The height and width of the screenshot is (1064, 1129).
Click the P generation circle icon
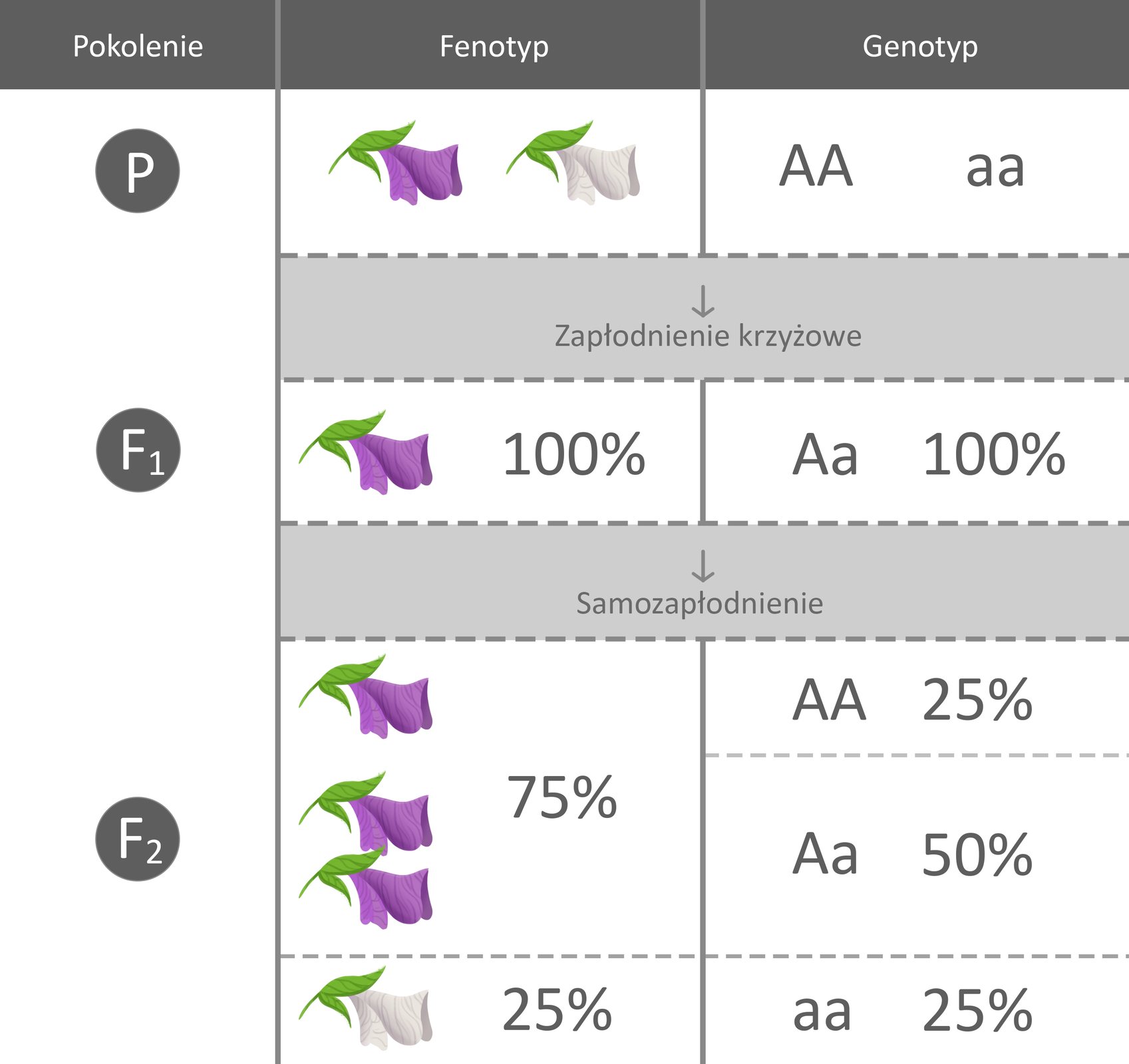138,171
